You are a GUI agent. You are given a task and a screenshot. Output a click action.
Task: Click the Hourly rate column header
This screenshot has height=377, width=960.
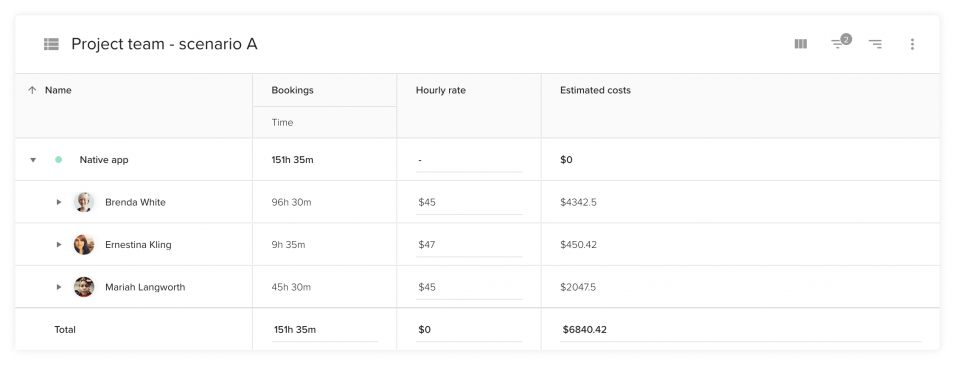pos(440,90)
